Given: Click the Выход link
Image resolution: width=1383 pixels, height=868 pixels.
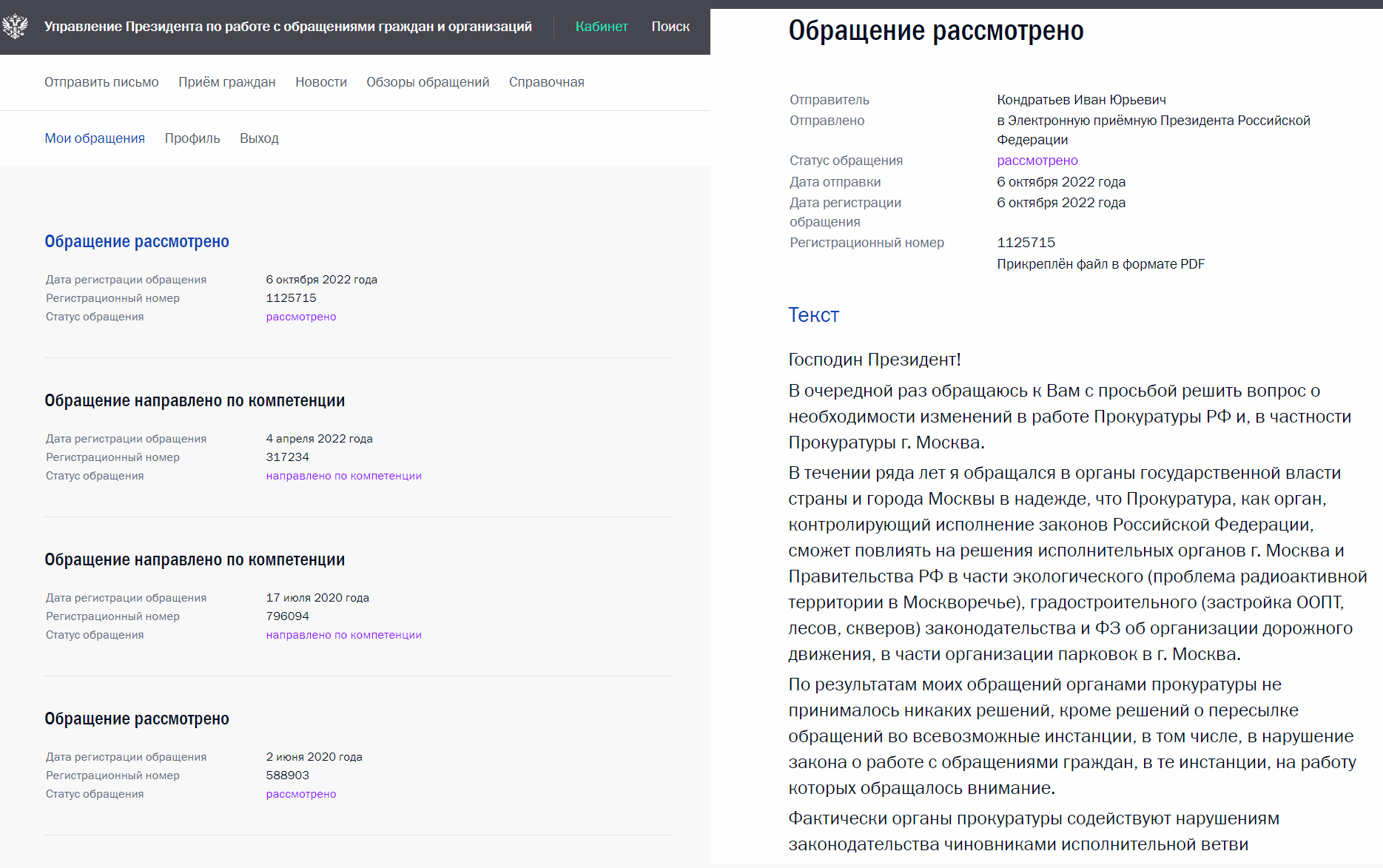Looking at the screenshot, I should [259, 138].
